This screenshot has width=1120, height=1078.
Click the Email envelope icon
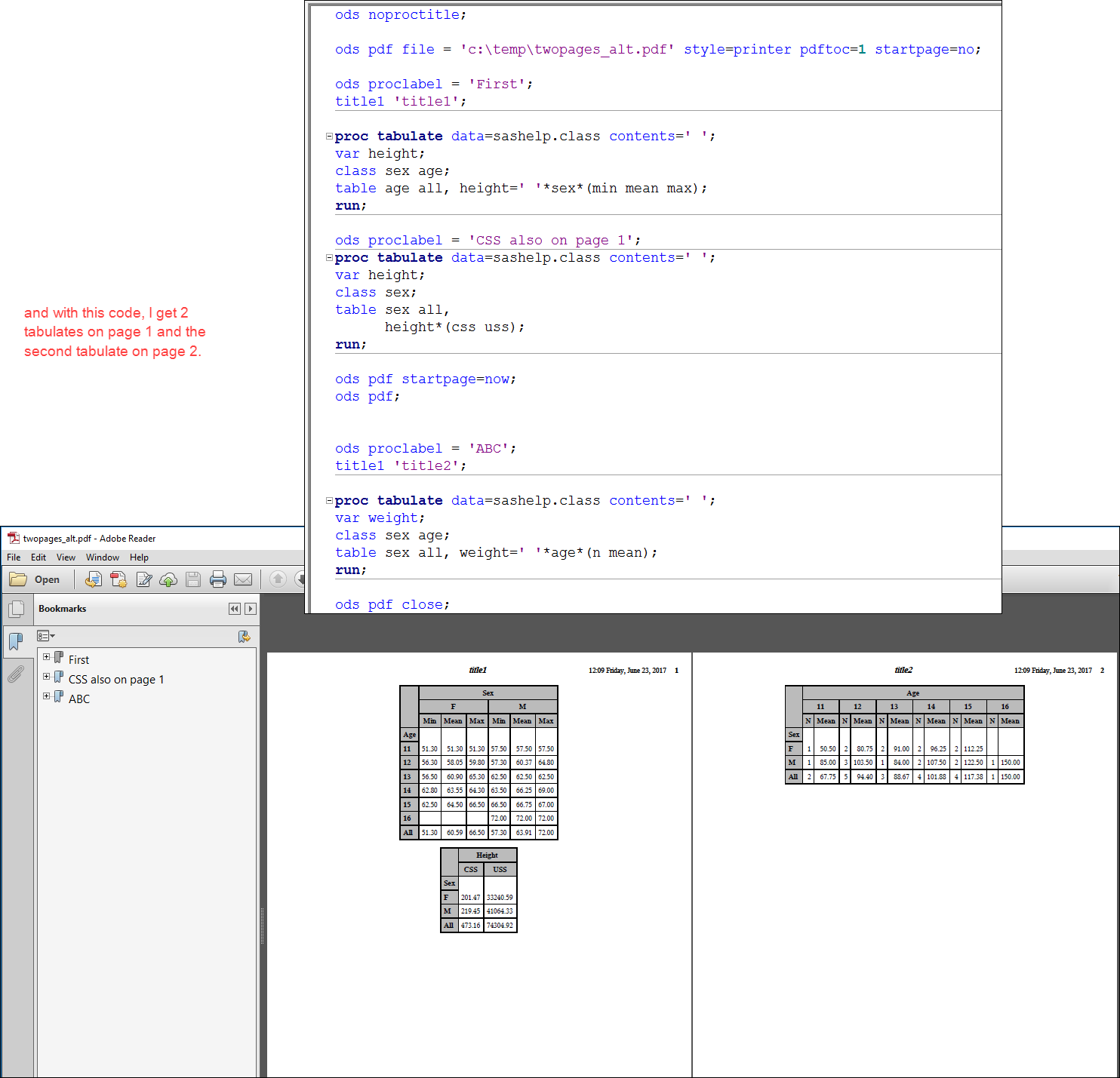[x=243, y=579]
